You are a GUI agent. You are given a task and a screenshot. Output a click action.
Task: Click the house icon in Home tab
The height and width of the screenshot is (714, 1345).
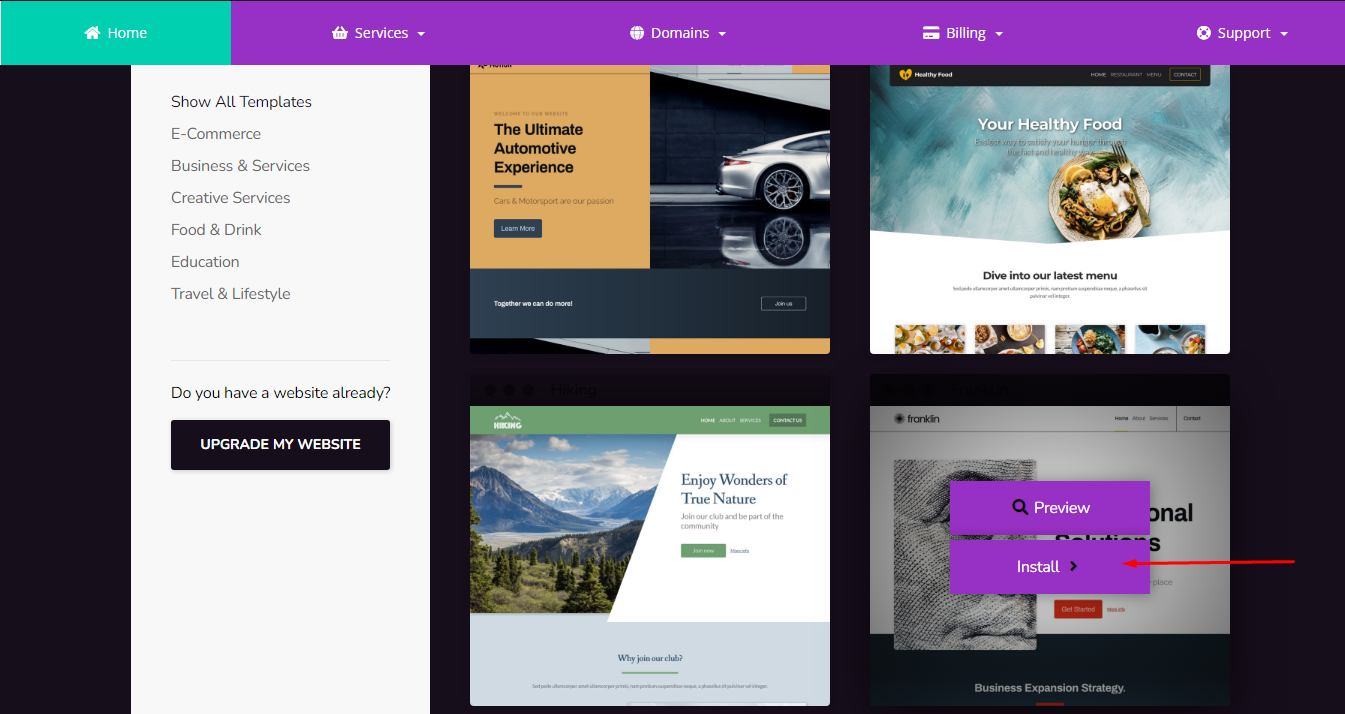[92, 33]
